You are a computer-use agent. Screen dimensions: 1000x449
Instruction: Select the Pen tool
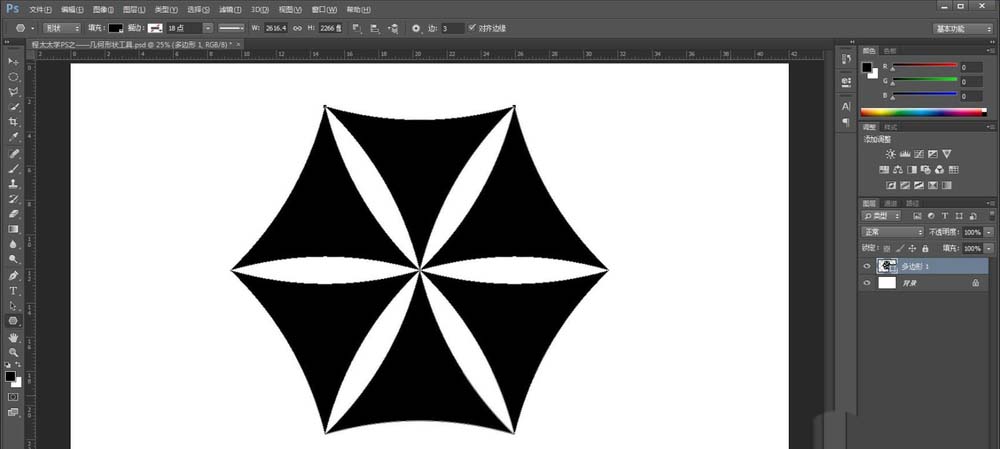pyautogui.click(x=14, y=275)
